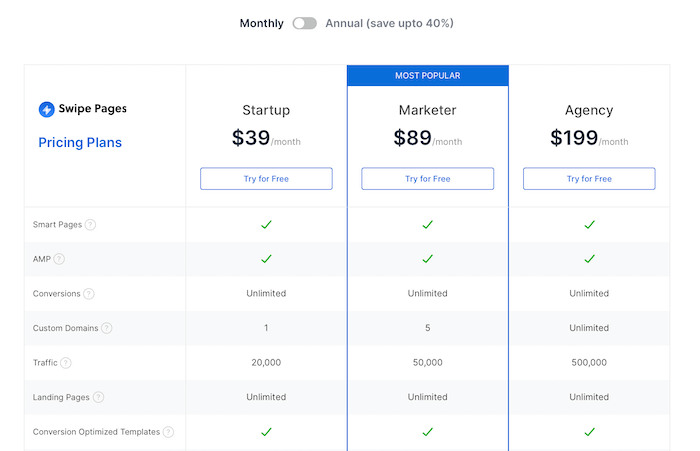Image resolution: width=700 pixels, height=451 pixels.
Task: Click Try for Free under Marketer
Action: click(x=428, y=179)
